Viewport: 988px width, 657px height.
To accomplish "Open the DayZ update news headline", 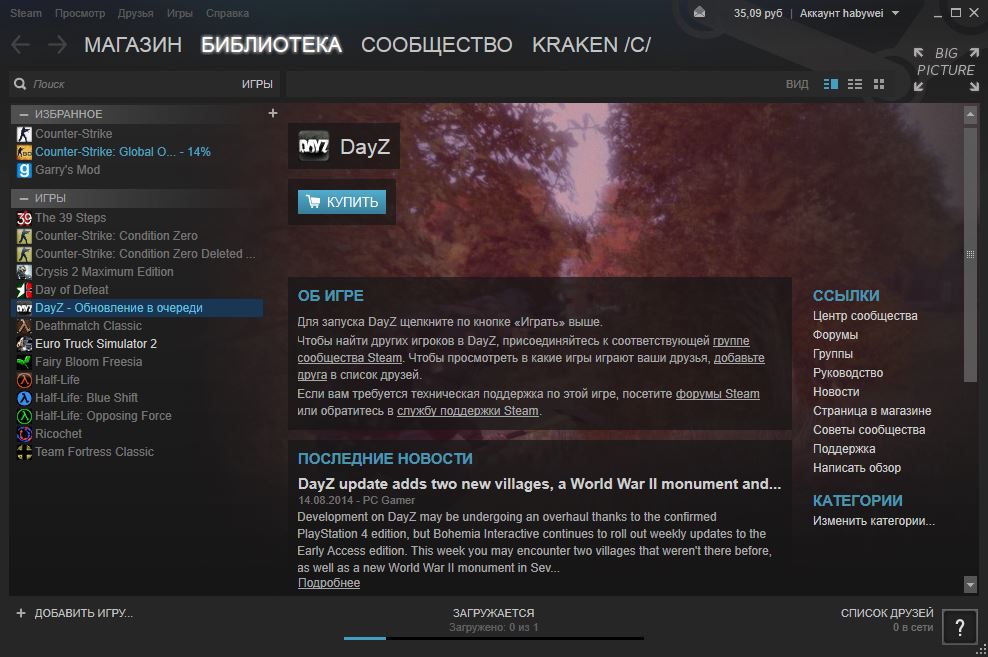I will pyautogui.click(x=539, y=484).
